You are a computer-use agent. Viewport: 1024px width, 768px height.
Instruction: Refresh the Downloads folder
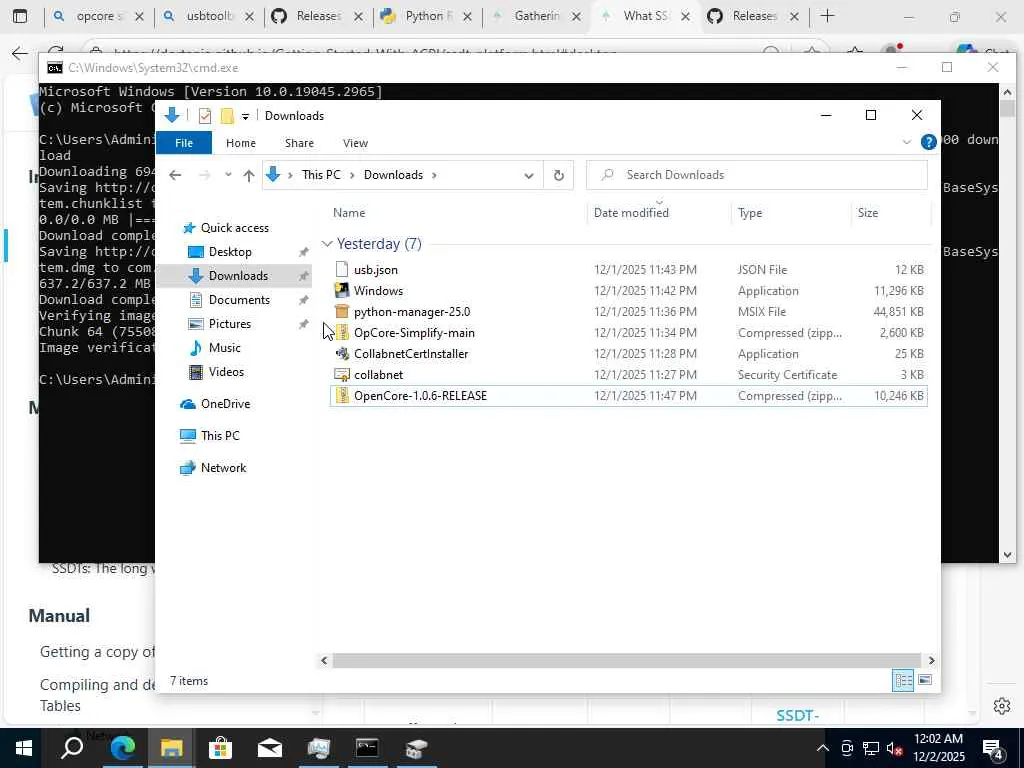click(x=558, y=175)
